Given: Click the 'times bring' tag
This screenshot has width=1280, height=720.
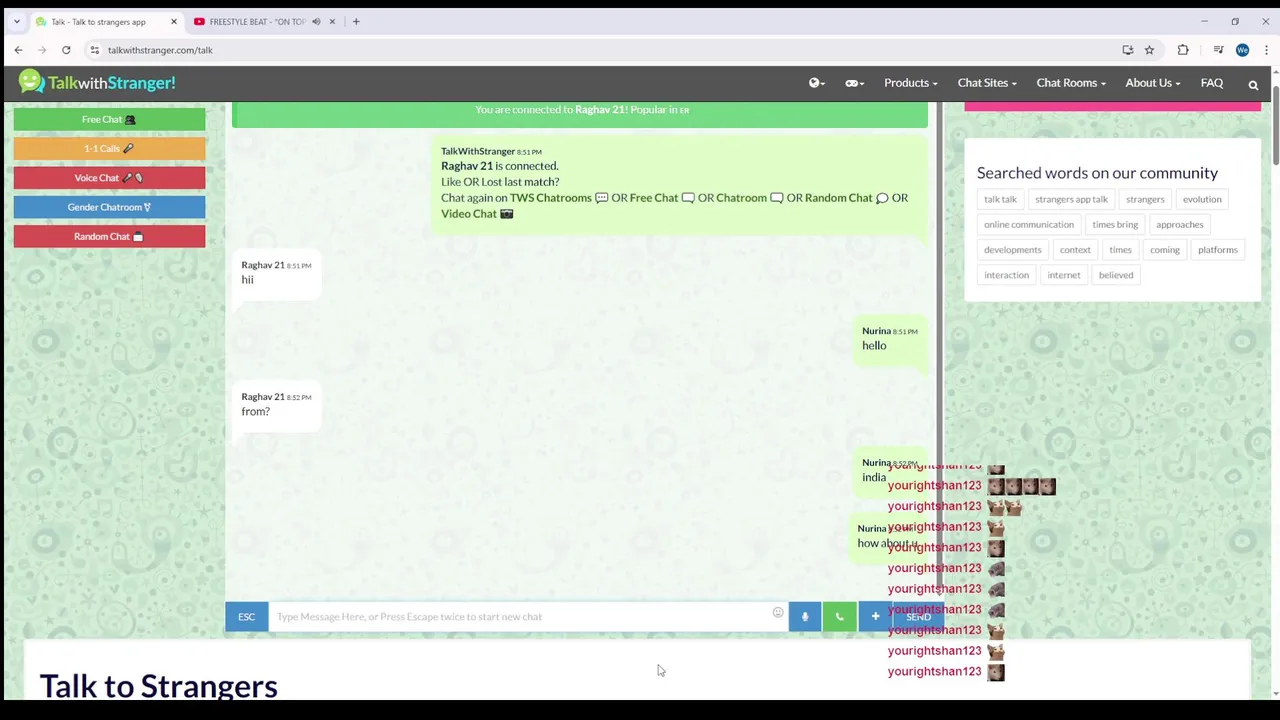Looking at the screenshot, I should 1115,225.
